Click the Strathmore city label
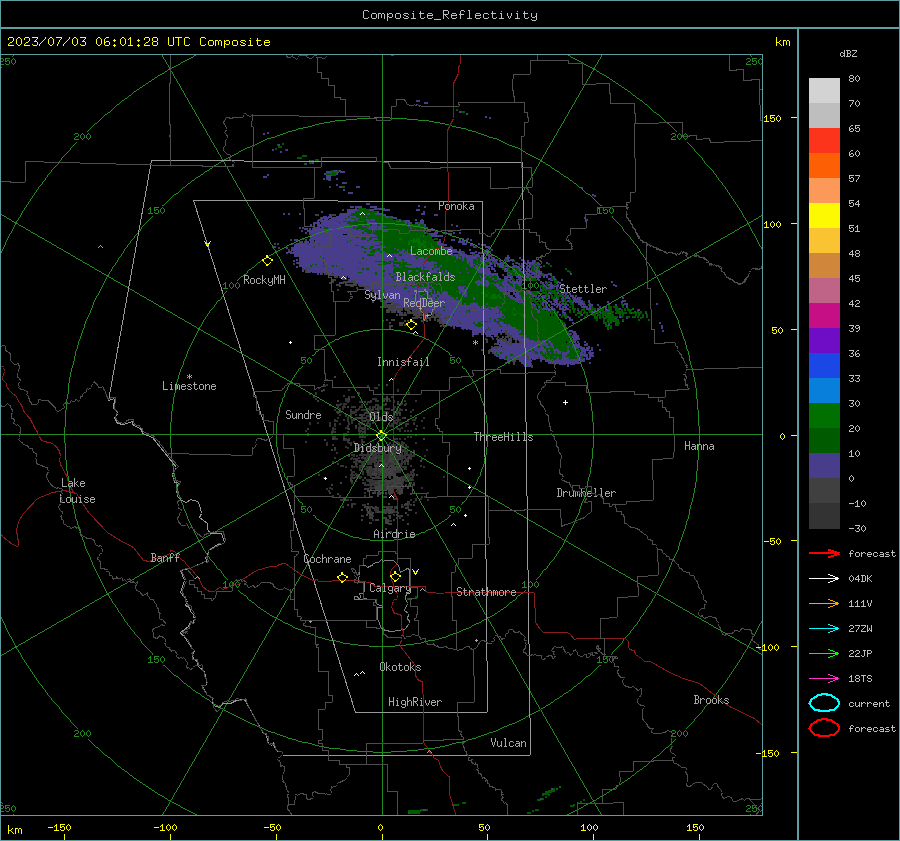The height and width of the screenshot is (841, 900). pyautogui.click(x=486, y=592)
